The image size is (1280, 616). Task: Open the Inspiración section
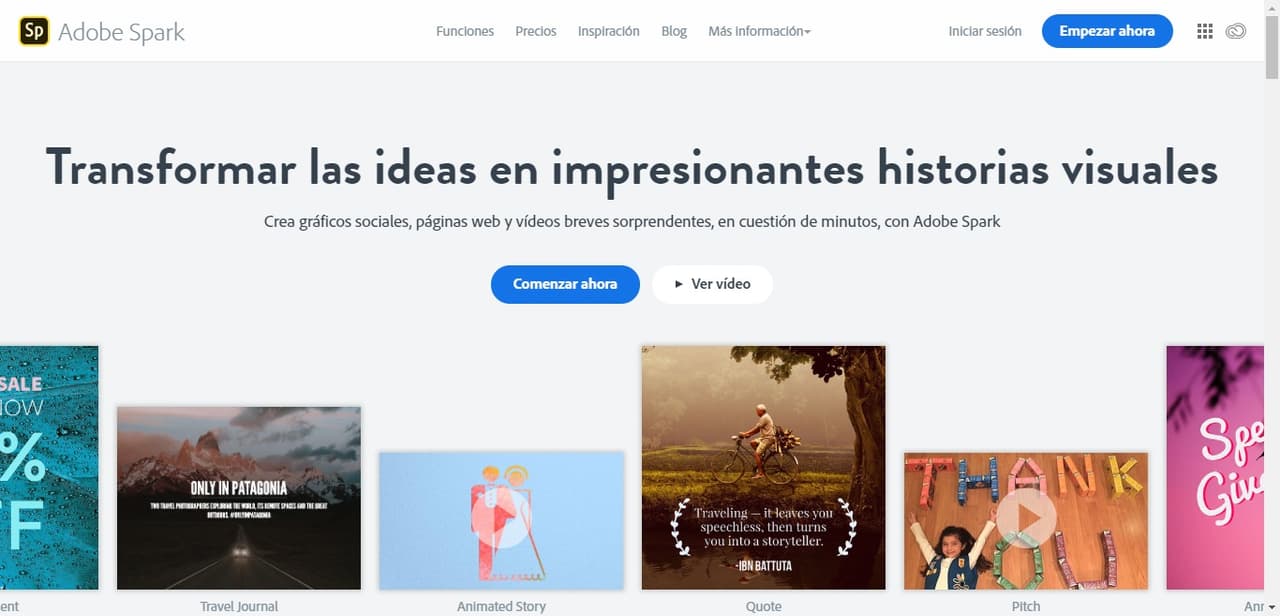pyautogui.click(x=609, y=31)
